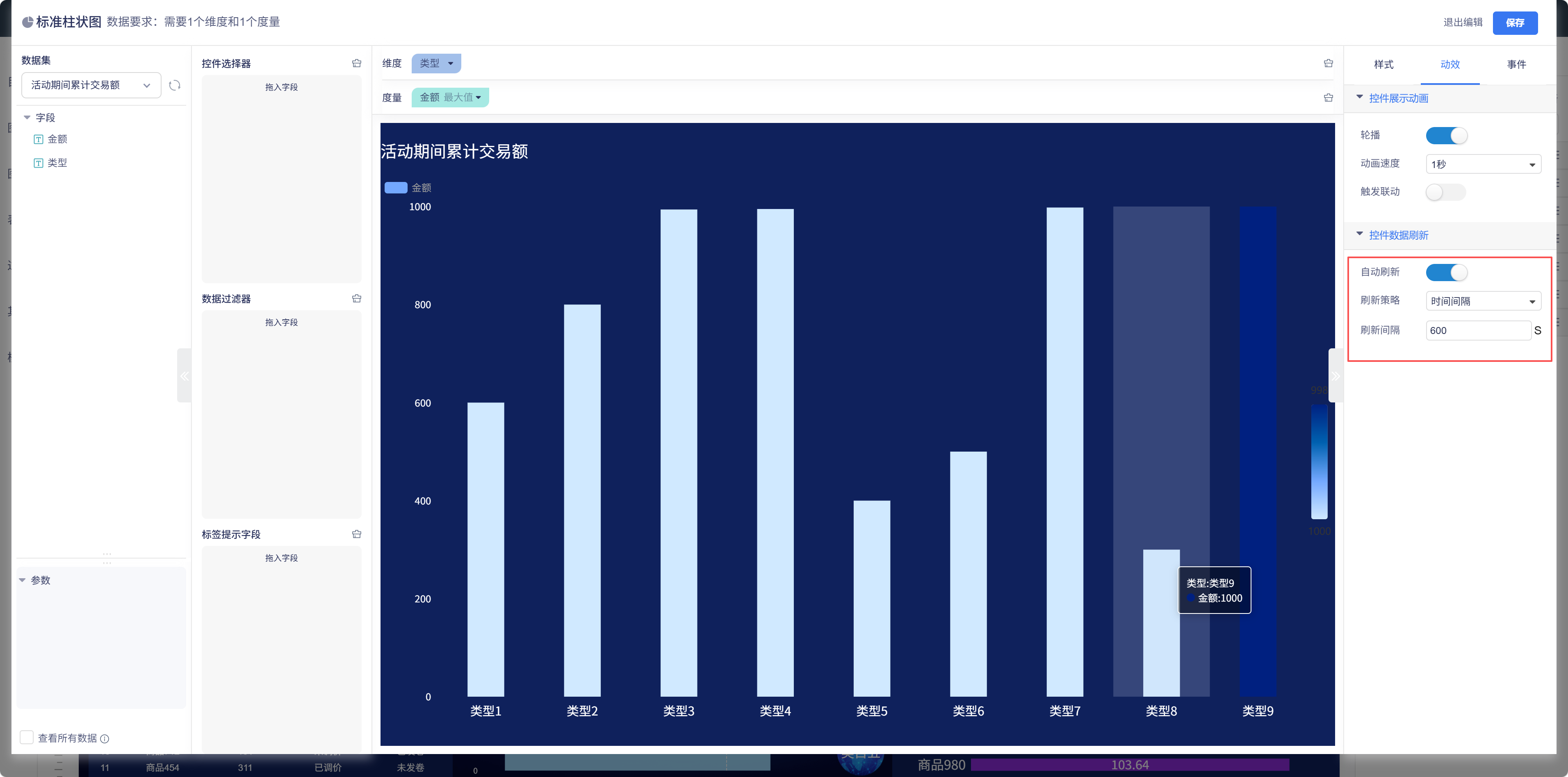Screen dimensions: 1568x777
Task: Open the 活动期间累计交易额 dataset dropdown
Action: (x=91, y=85)
